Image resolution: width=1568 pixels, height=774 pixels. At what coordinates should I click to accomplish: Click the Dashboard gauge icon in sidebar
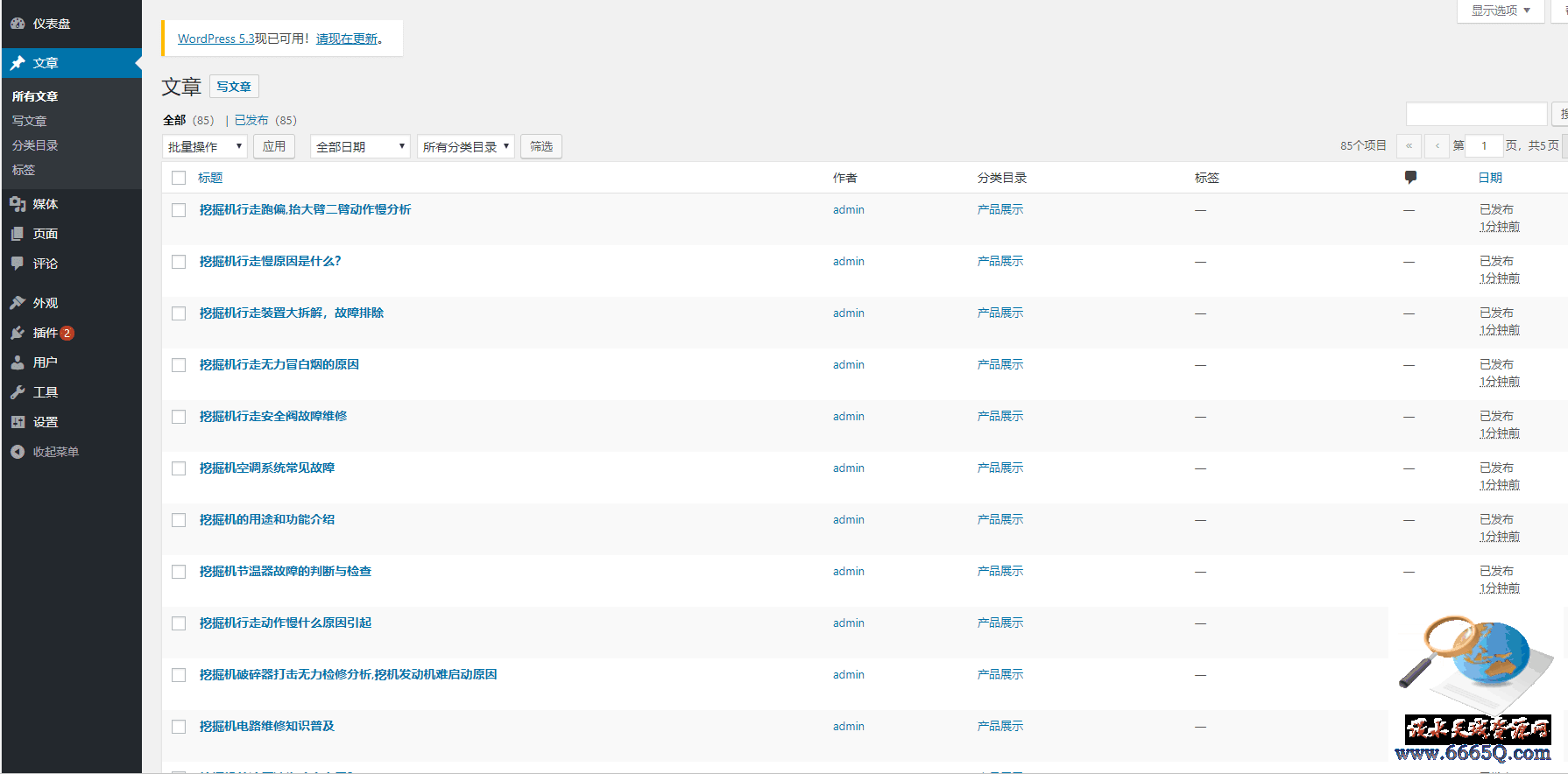pos(18,24)
